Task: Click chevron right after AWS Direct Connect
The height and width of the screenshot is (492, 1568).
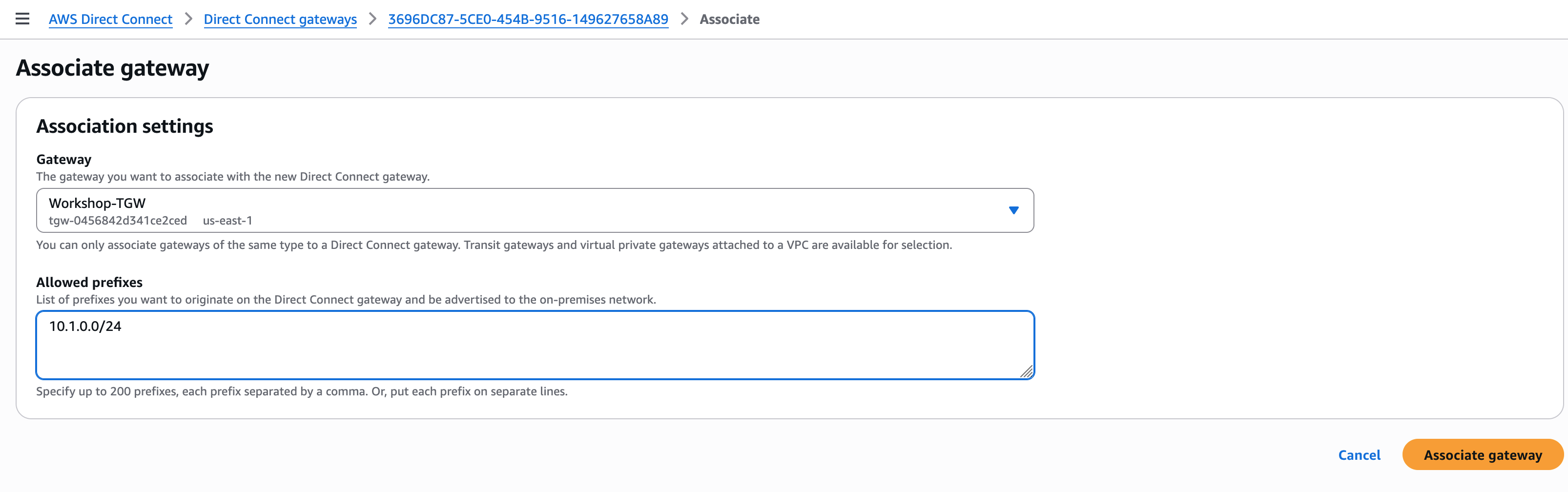Action: tap(189, 20)
